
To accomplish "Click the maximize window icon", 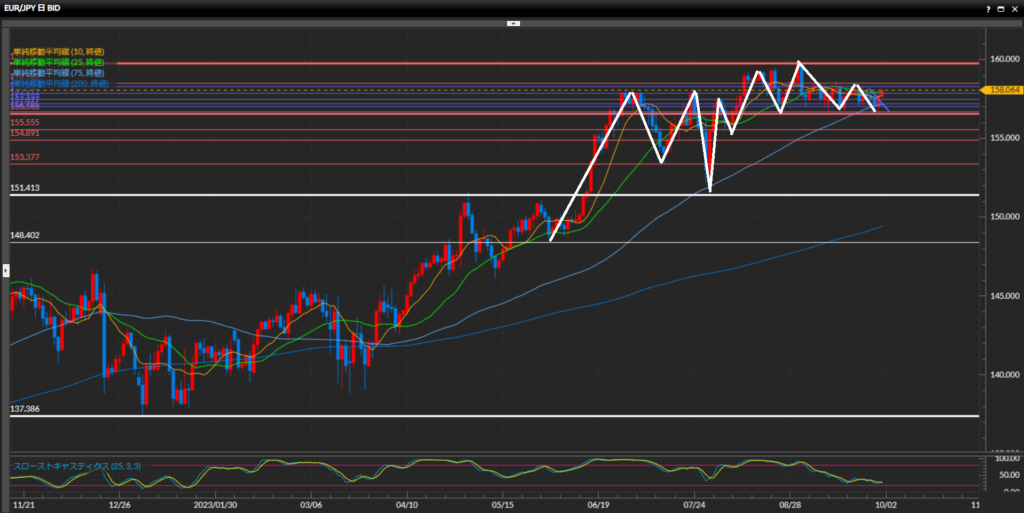I will click(1000, 7).
